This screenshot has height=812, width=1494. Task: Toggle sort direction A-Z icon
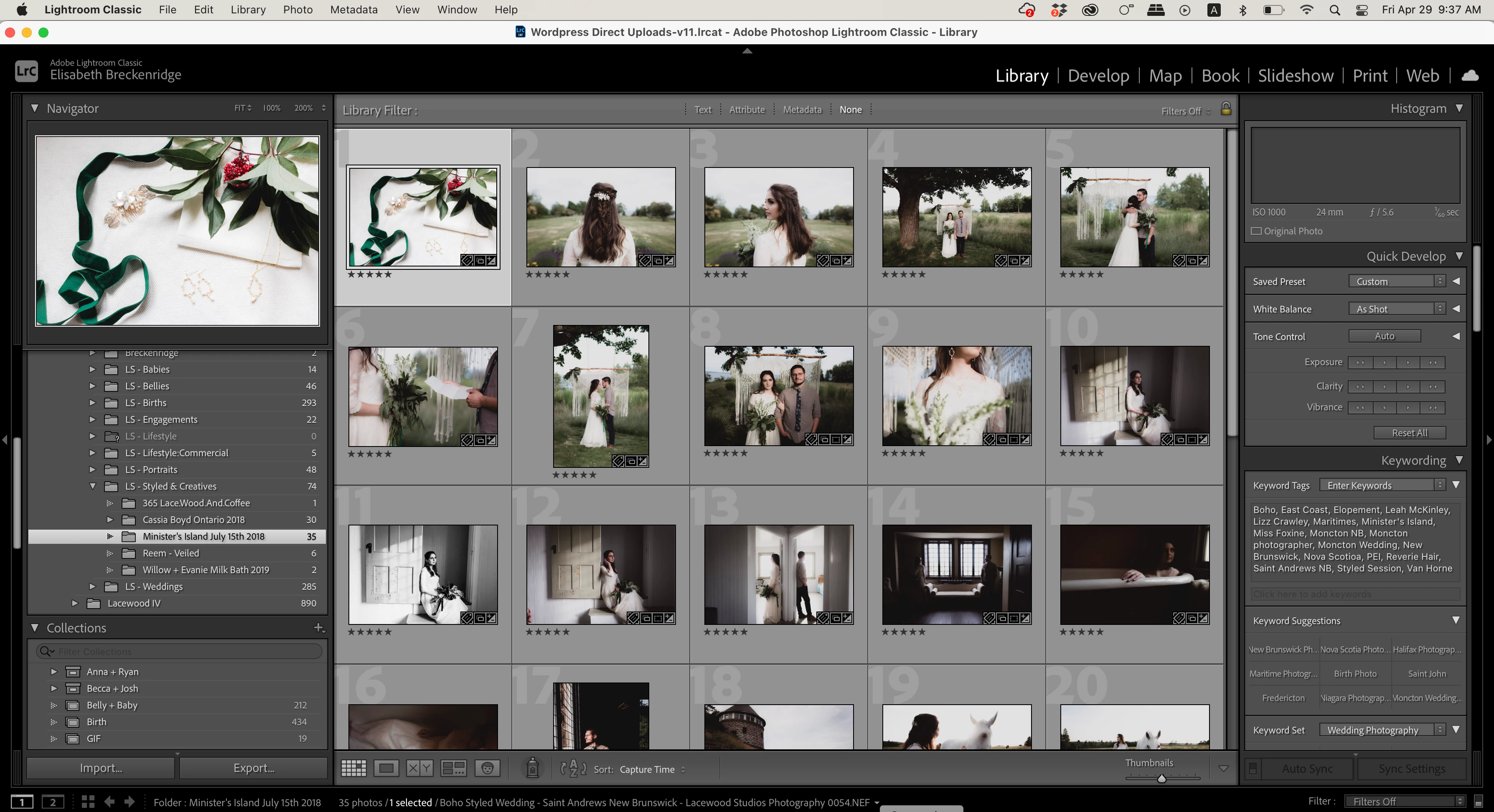(x=573, y=769)
